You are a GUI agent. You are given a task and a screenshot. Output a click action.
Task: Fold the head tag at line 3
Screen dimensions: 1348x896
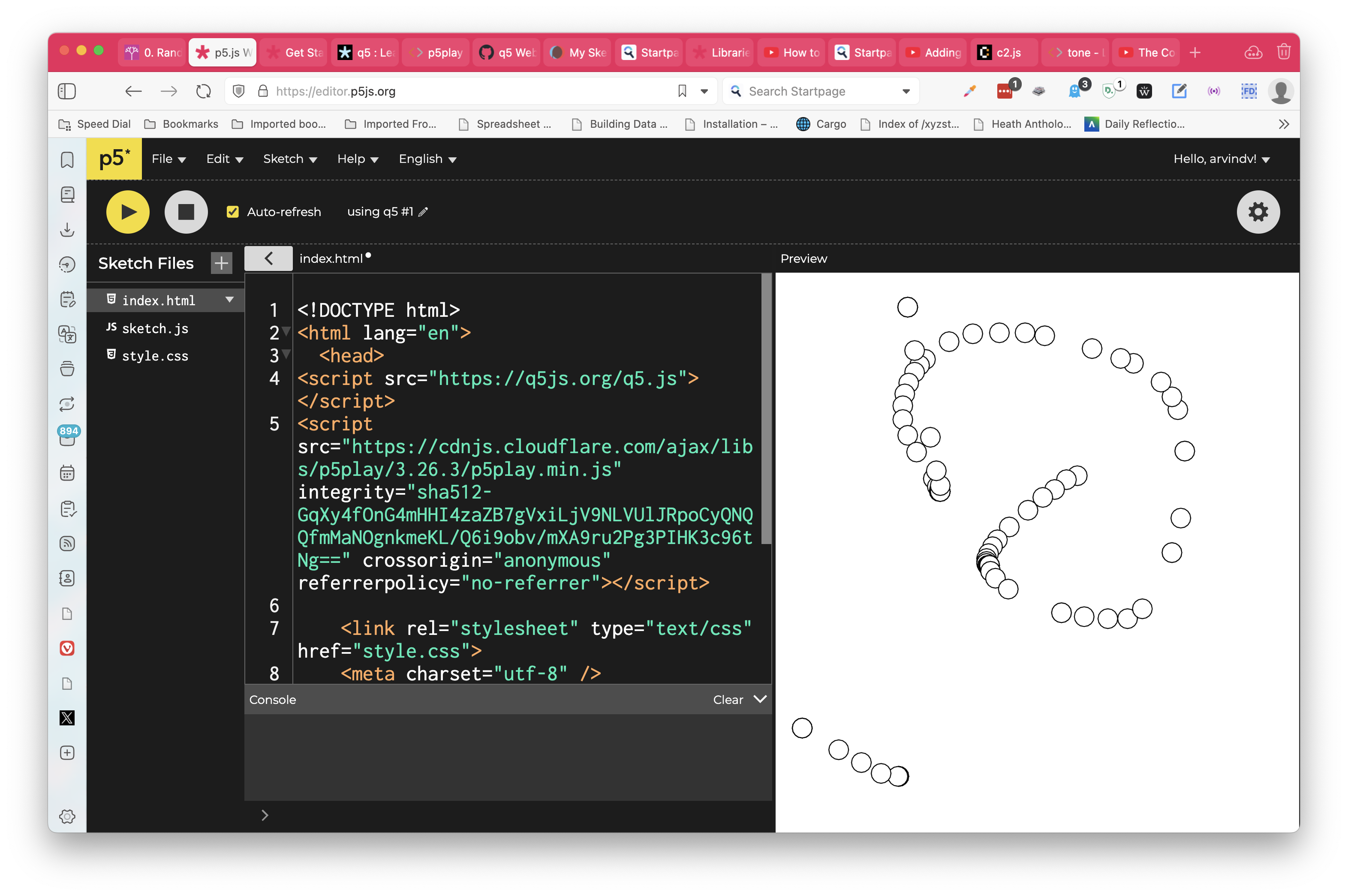click(x=287, y=353)
